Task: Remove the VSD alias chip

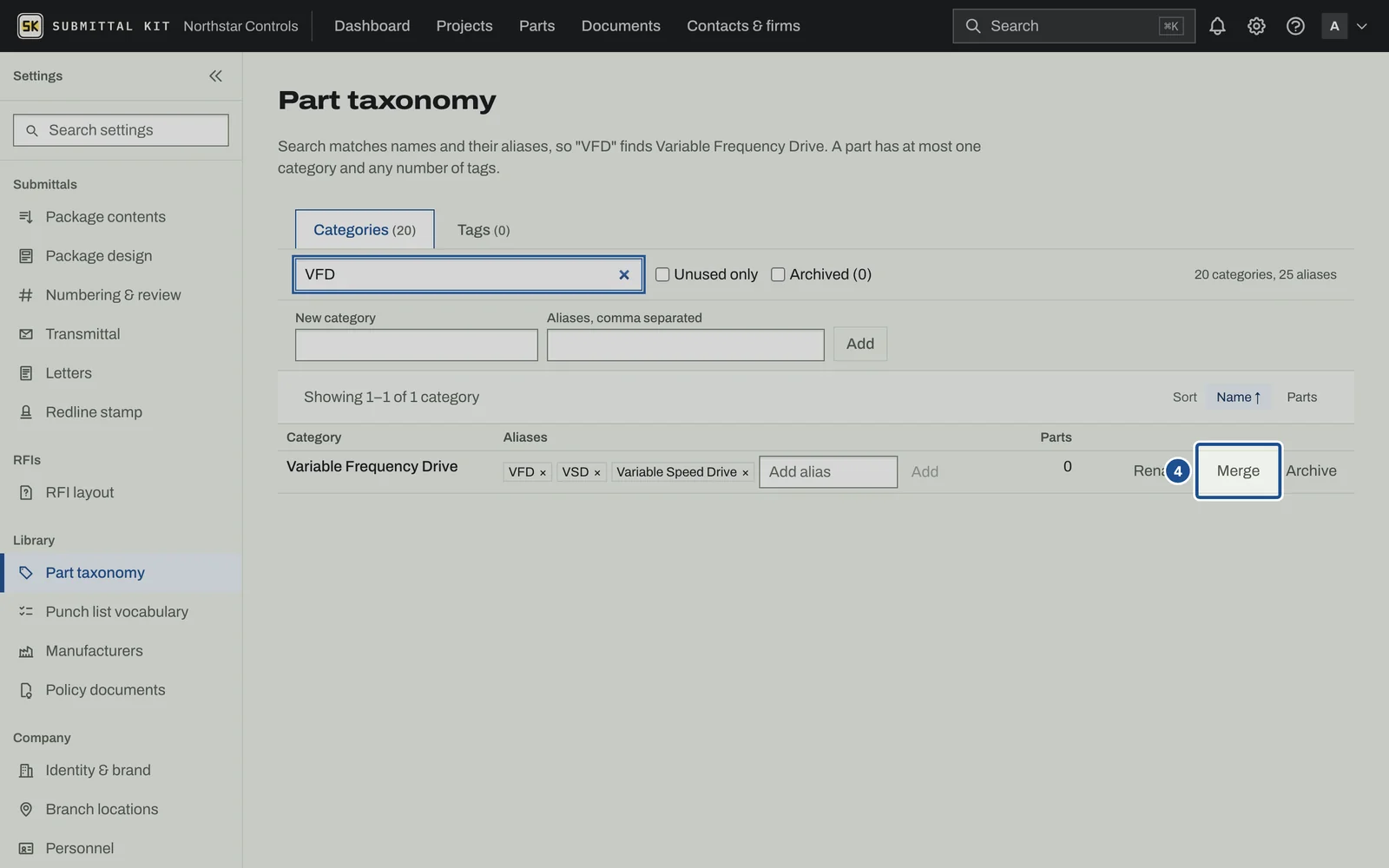Action: coord(597,472)
